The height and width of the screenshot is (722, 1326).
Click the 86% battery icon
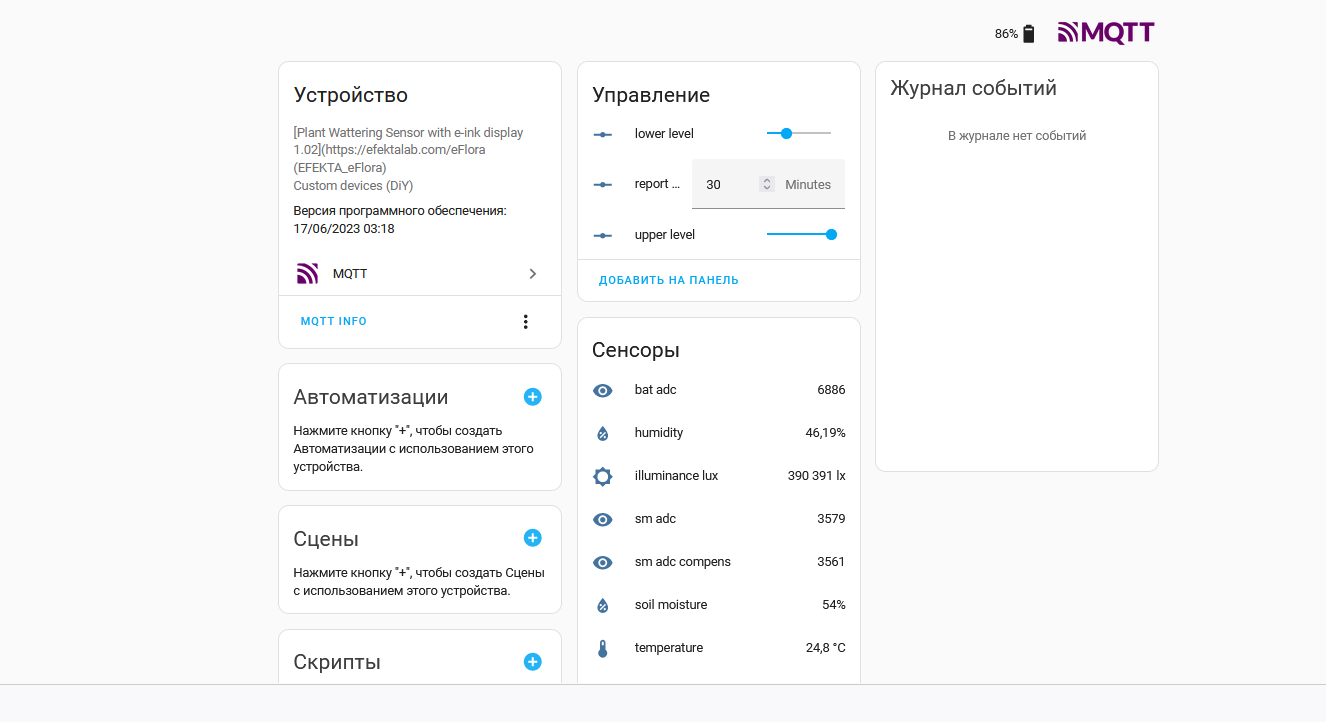[x=1029, y=34]
